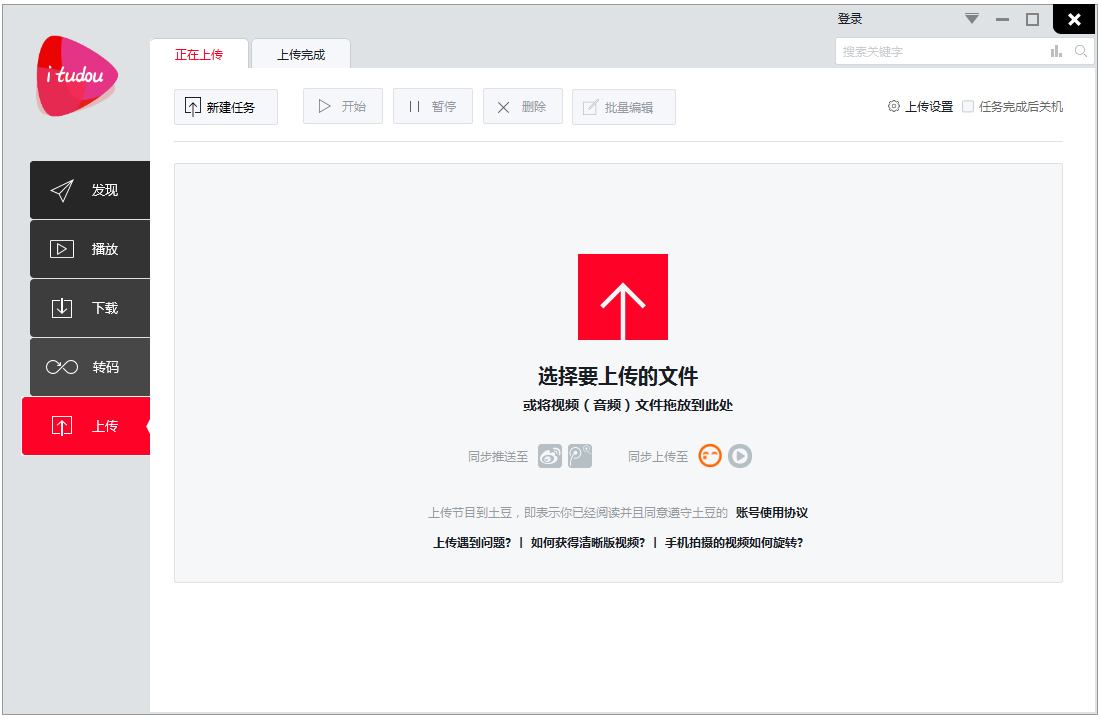The image size is (1101, 719).
Task: Click the second sync push platform icon
Action: [580, 456]
